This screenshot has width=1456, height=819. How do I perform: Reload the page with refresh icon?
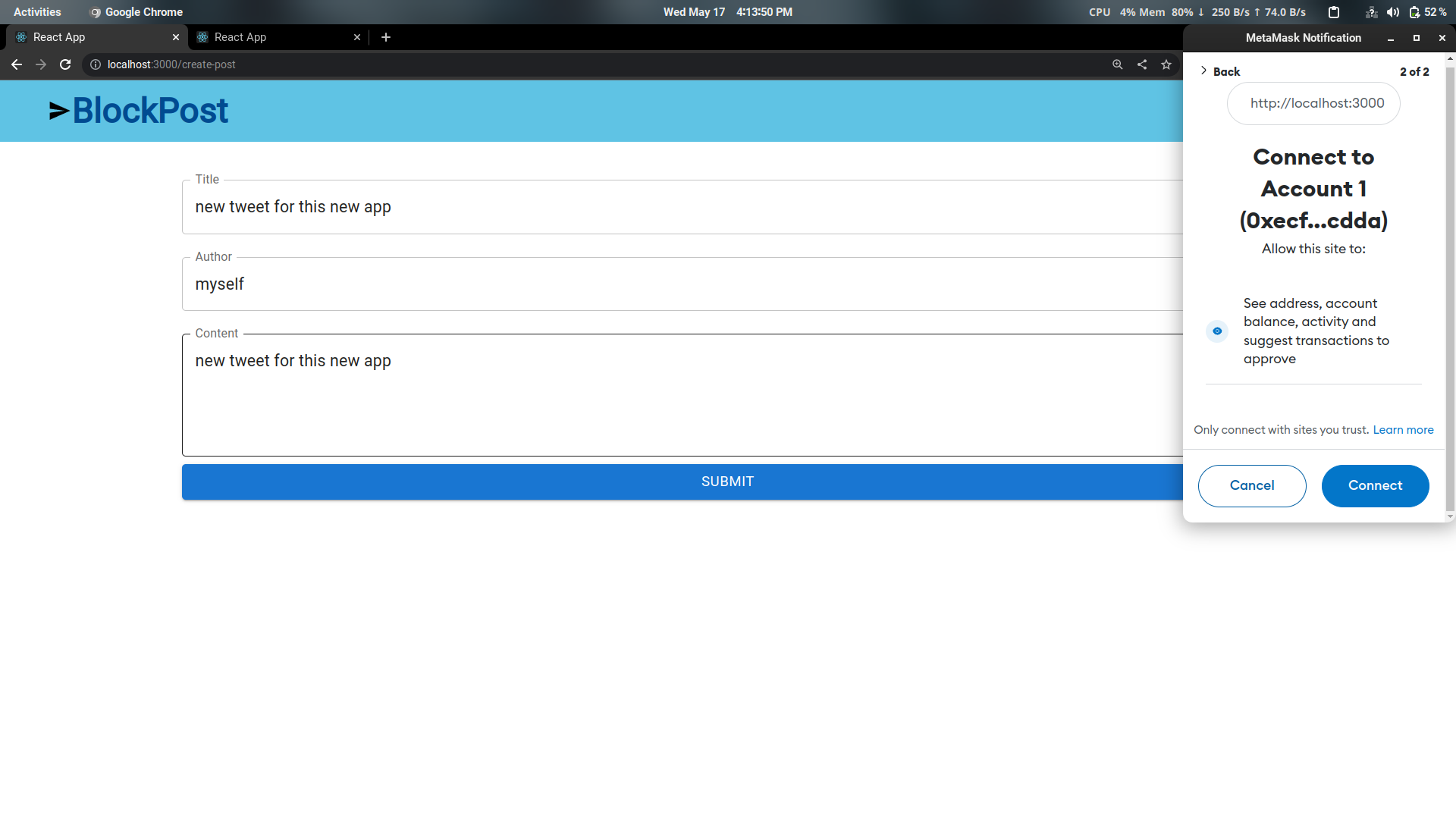(65, 64)
